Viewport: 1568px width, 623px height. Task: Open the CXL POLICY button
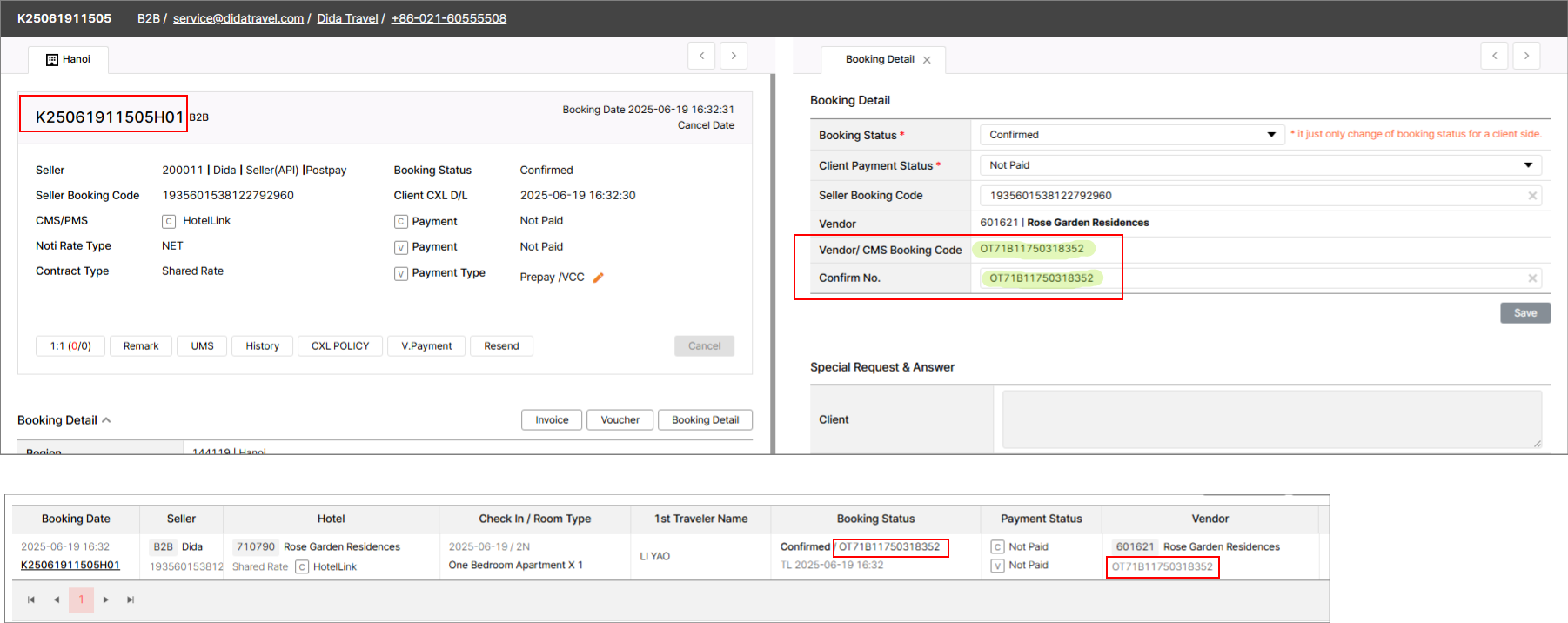click(340, 346)
